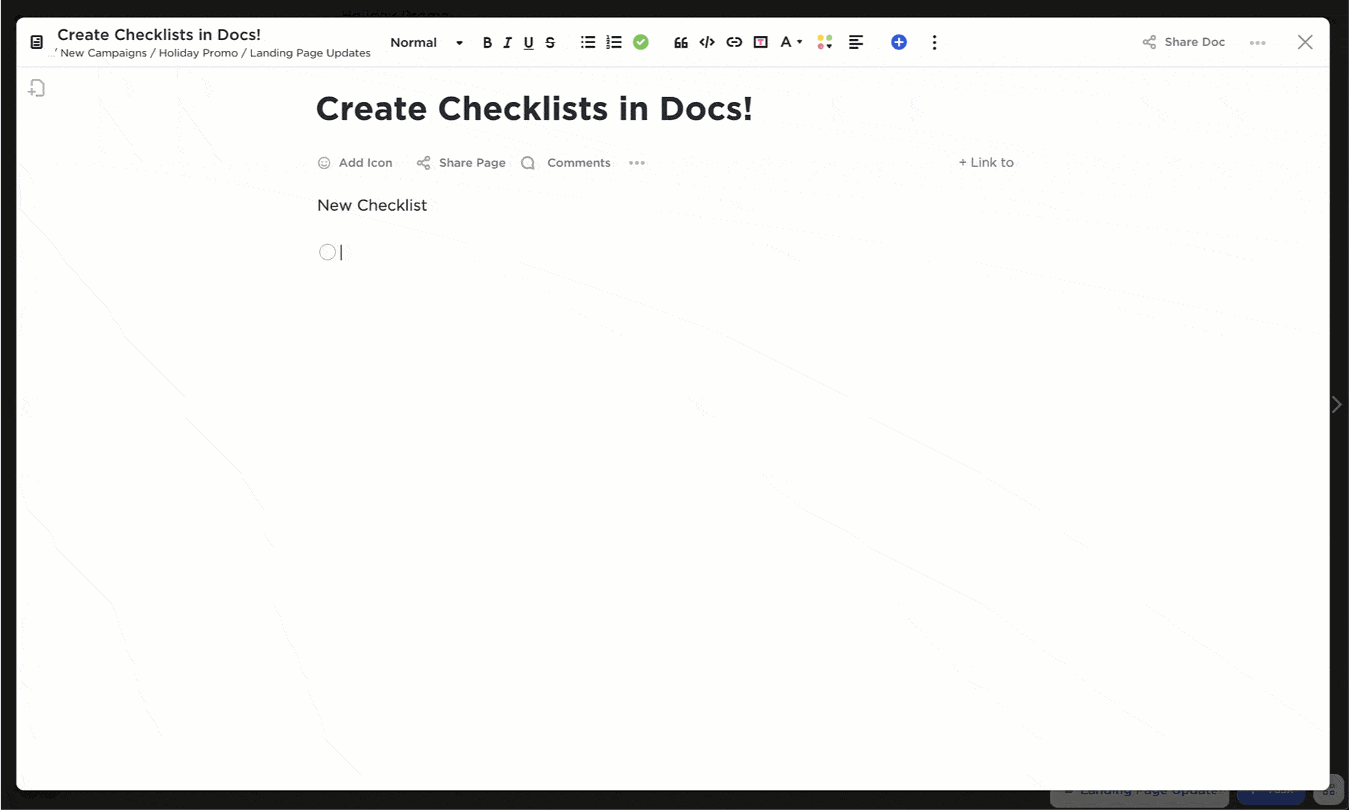Click the add page icon in left margin
This screenshot has width=1349, height=810.
(x=37, y=88)
